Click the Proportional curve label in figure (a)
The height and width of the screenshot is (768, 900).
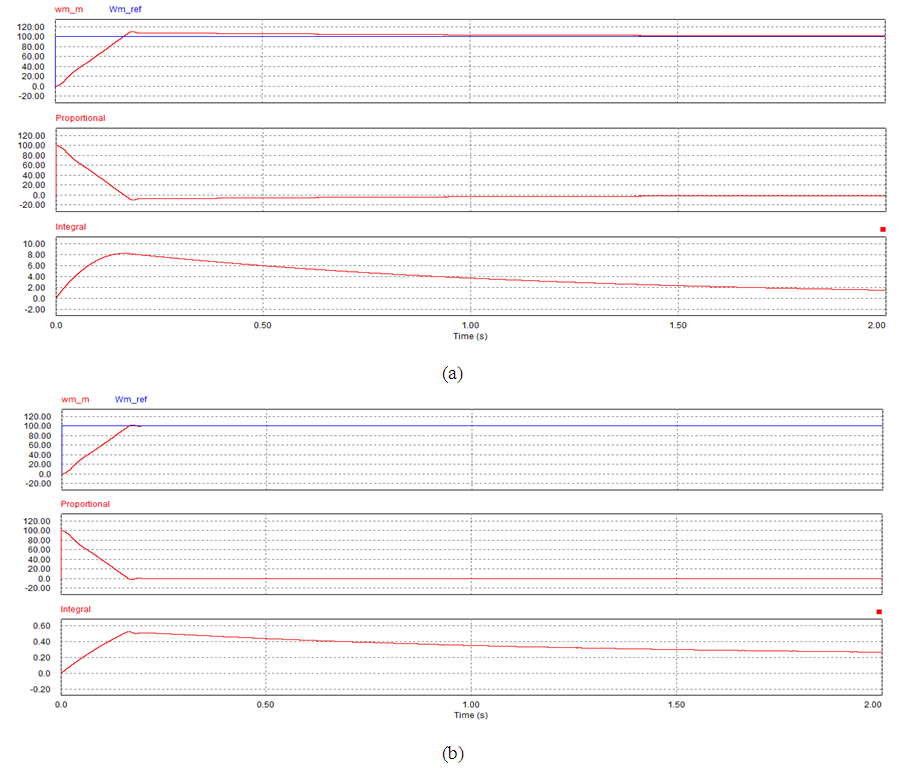[80, 118]
